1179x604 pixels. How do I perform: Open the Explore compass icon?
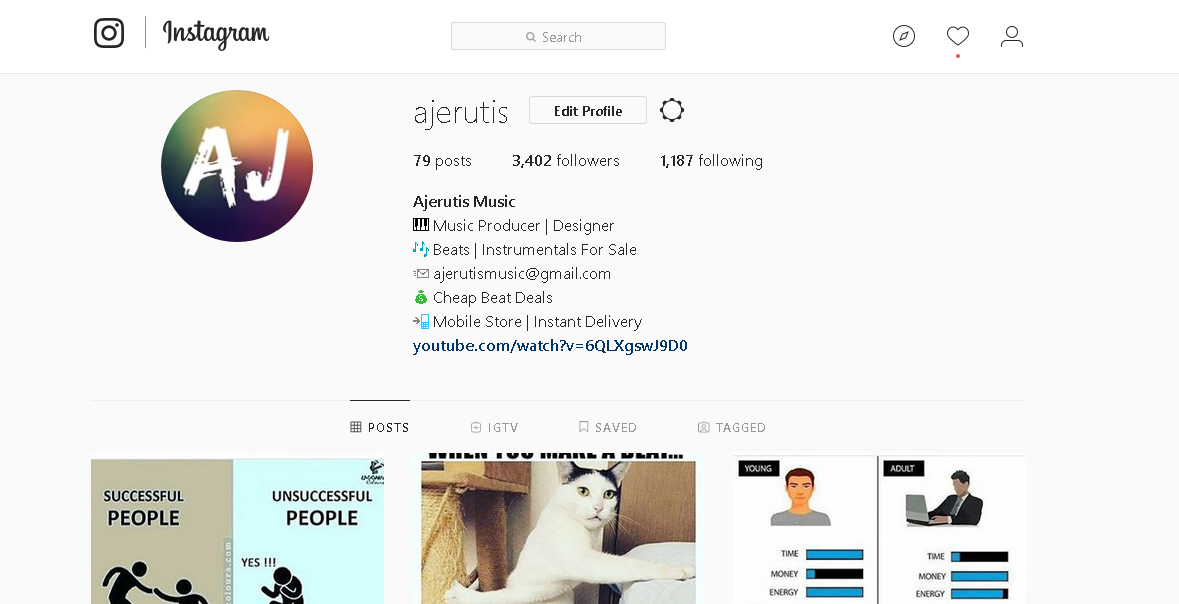click(904, 36)
